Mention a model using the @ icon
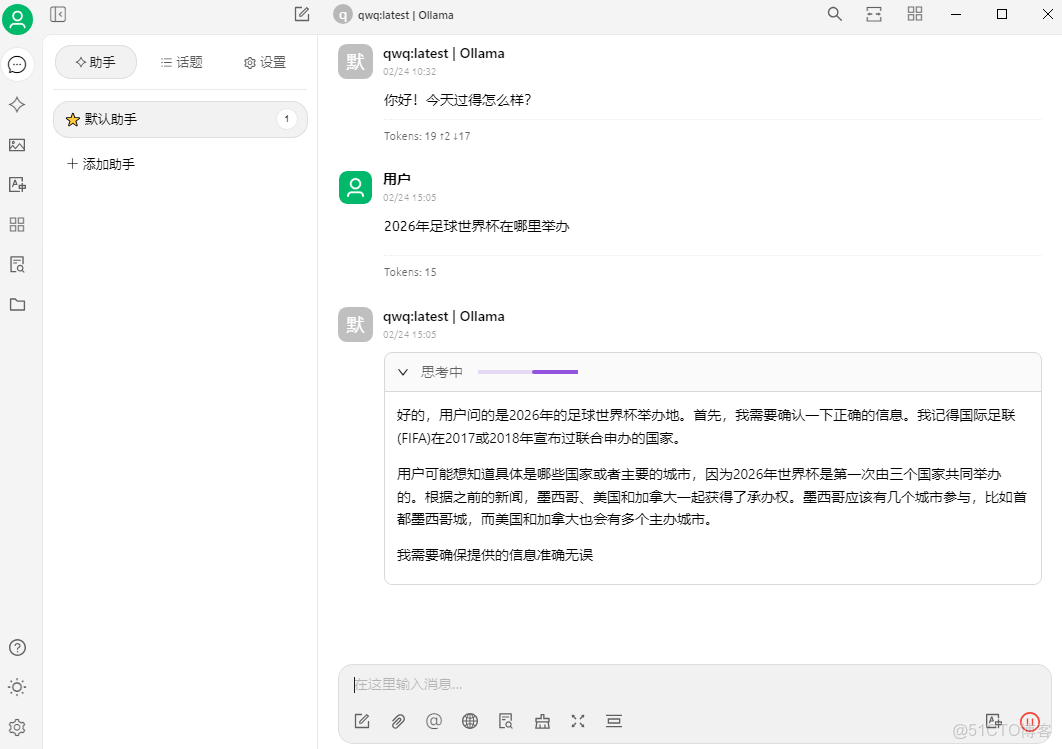This screenshot has height=749, width=1062. [434, 720]
